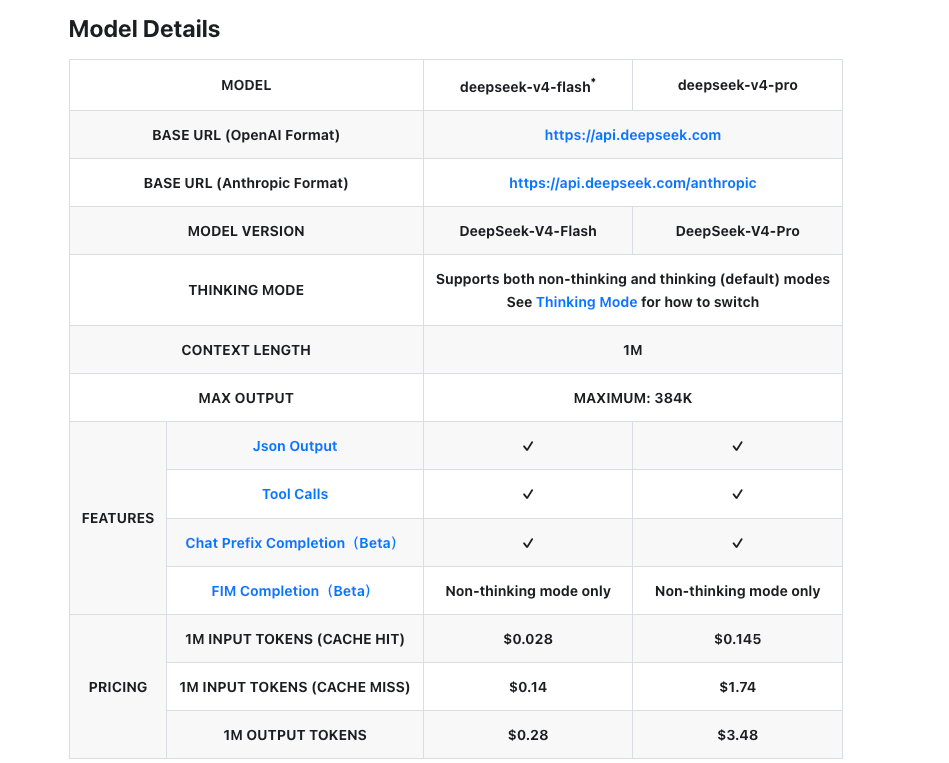Viewport: 949px width, 763px height.
Task: Open the Json Output feature link
Action: click(x=295, y=446)
